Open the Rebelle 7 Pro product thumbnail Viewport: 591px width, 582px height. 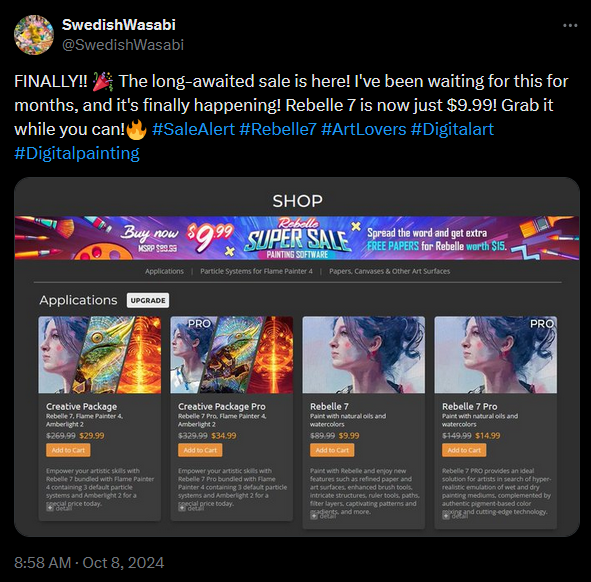[x=496, y=355]
